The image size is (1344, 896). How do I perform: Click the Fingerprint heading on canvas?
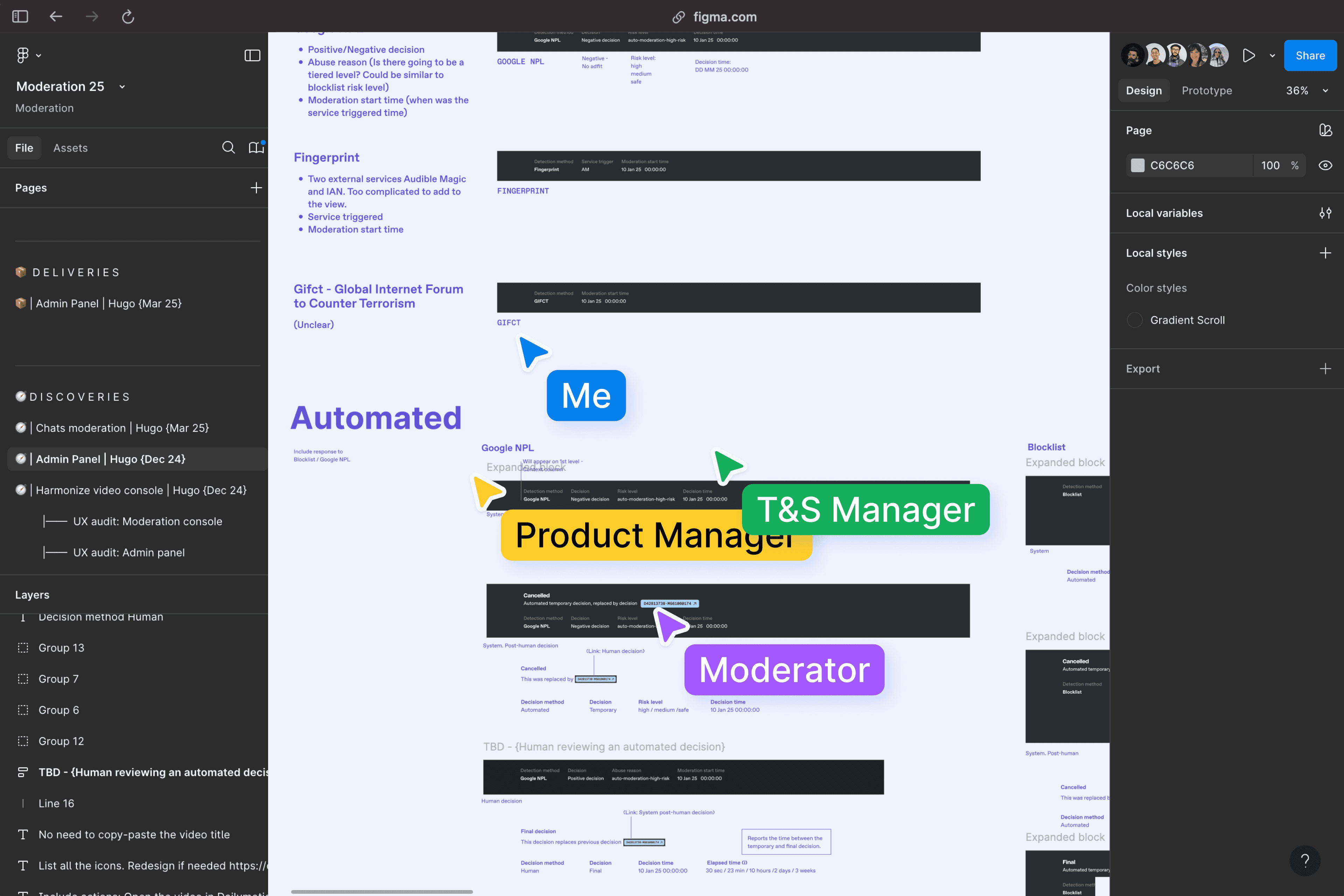(x=326, y=157)
